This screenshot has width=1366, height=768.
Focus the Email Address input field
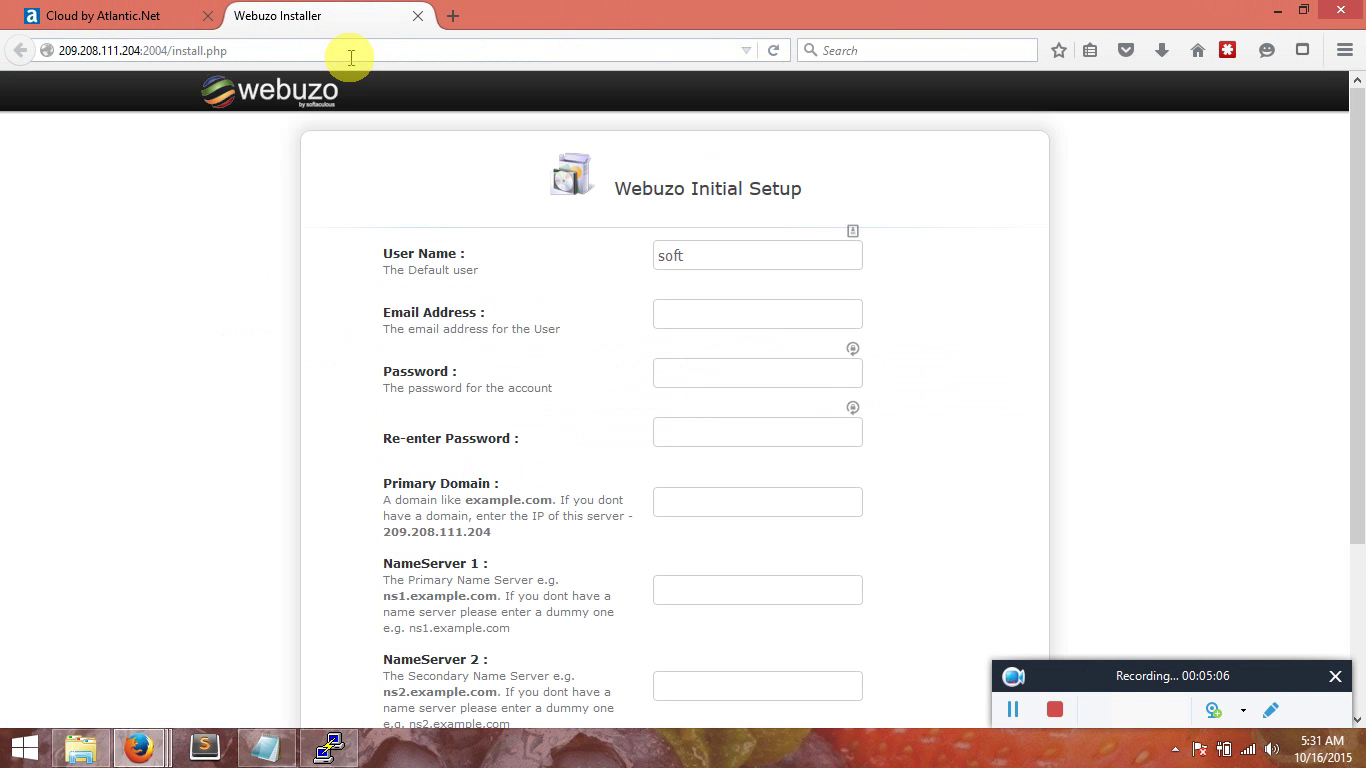click(x=758, y=314)
